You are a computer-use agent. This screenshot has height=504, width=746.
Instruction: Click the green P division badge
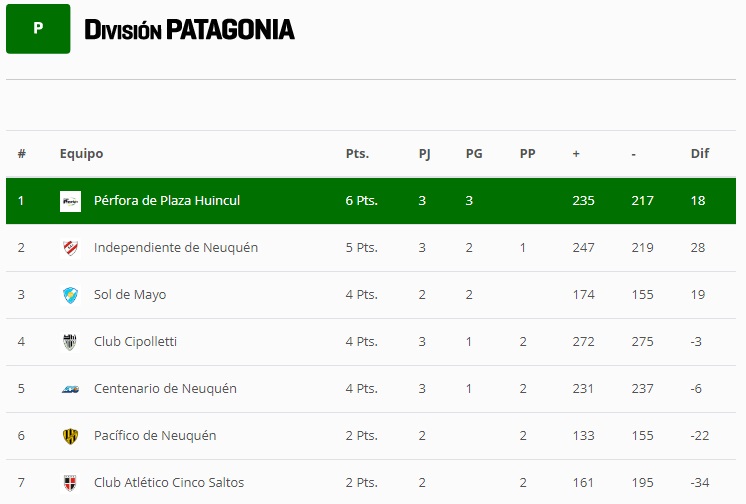point(38,29)
